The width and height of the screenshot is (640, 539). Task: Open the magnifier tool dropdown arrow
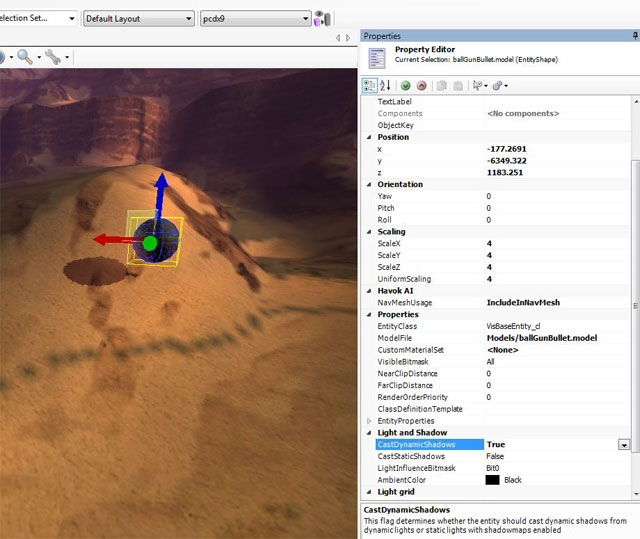[x=39, y=57]
